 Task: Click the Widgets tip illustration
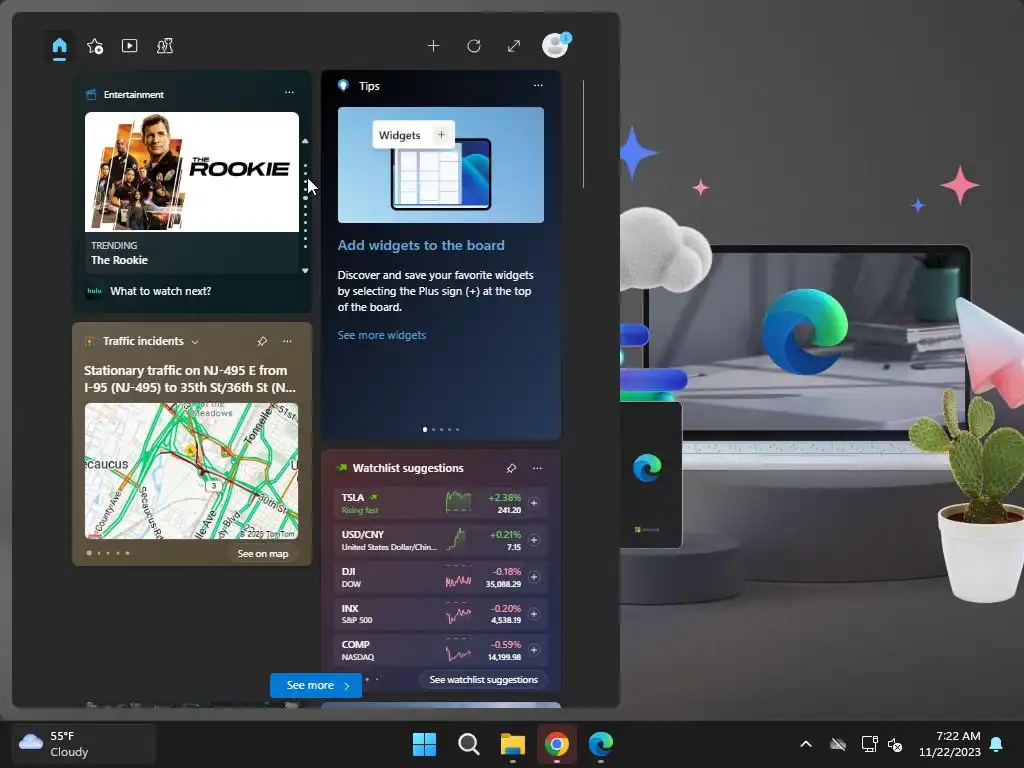[441, 165]
